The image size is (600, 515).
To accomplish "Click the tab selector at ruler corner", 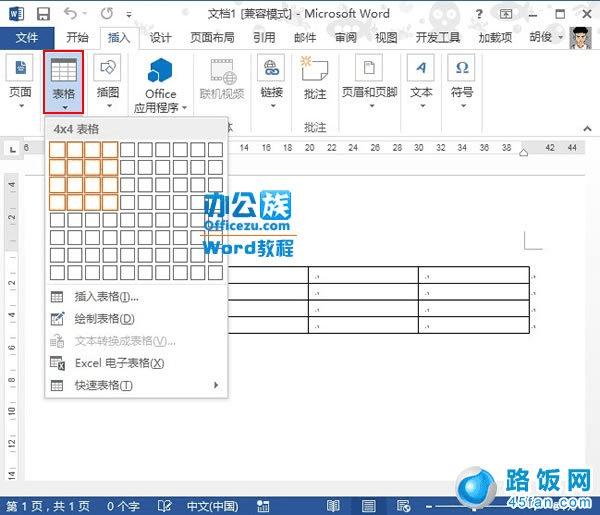I will [x=13, y=149].
